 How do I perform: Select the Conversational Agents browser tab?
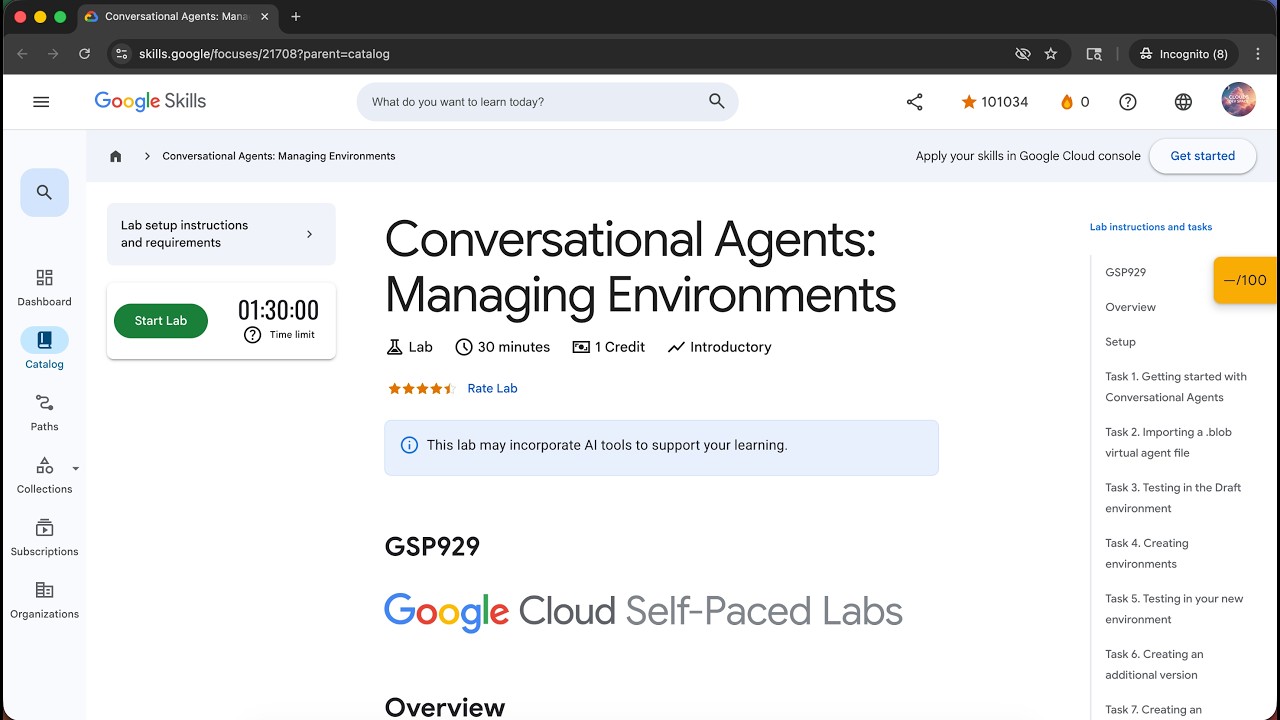[x=175, y=17]
